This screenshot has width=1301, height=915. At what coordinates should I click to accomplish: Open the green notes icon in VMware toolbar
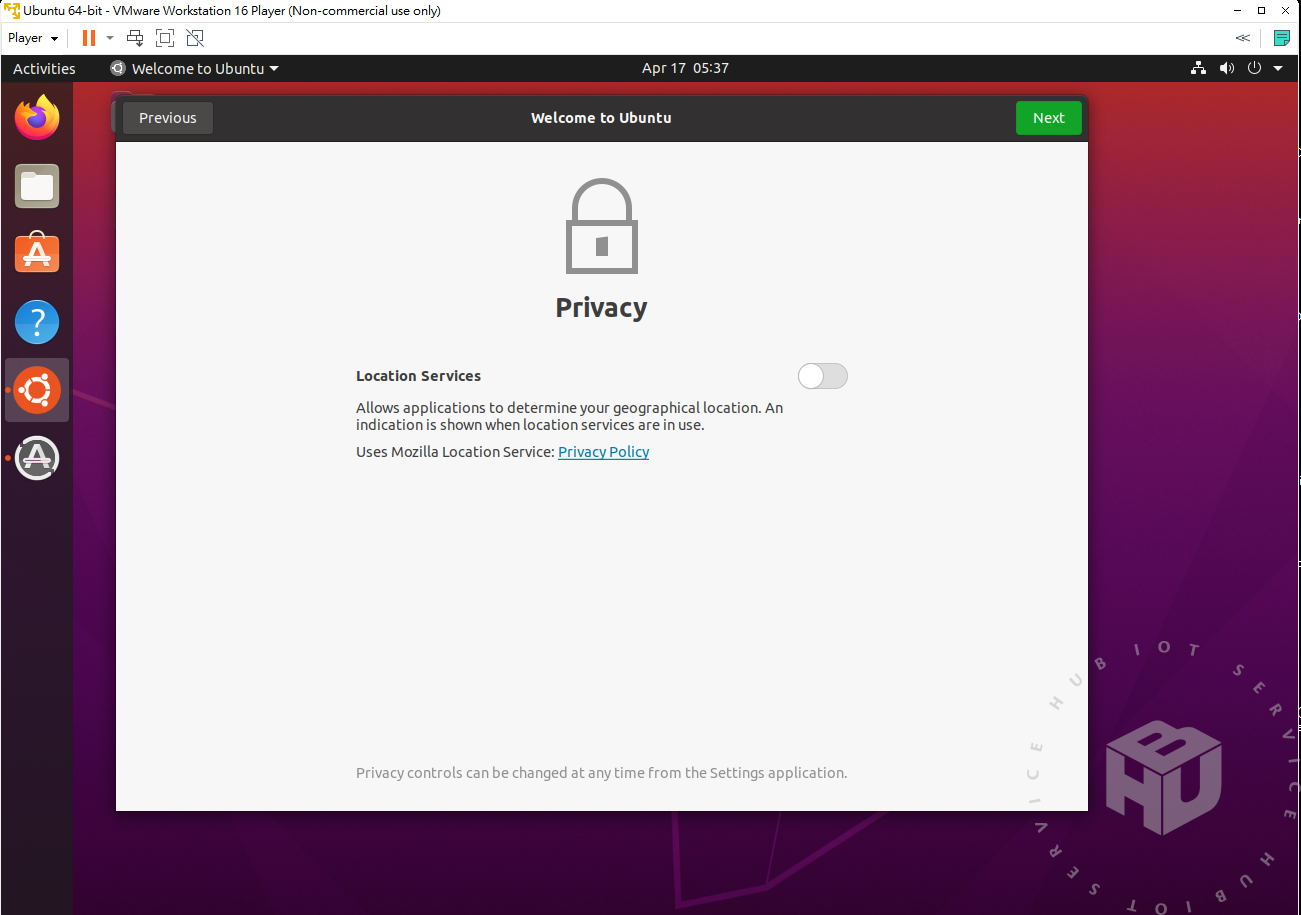pyautogui.click(x=1281, y=38)
